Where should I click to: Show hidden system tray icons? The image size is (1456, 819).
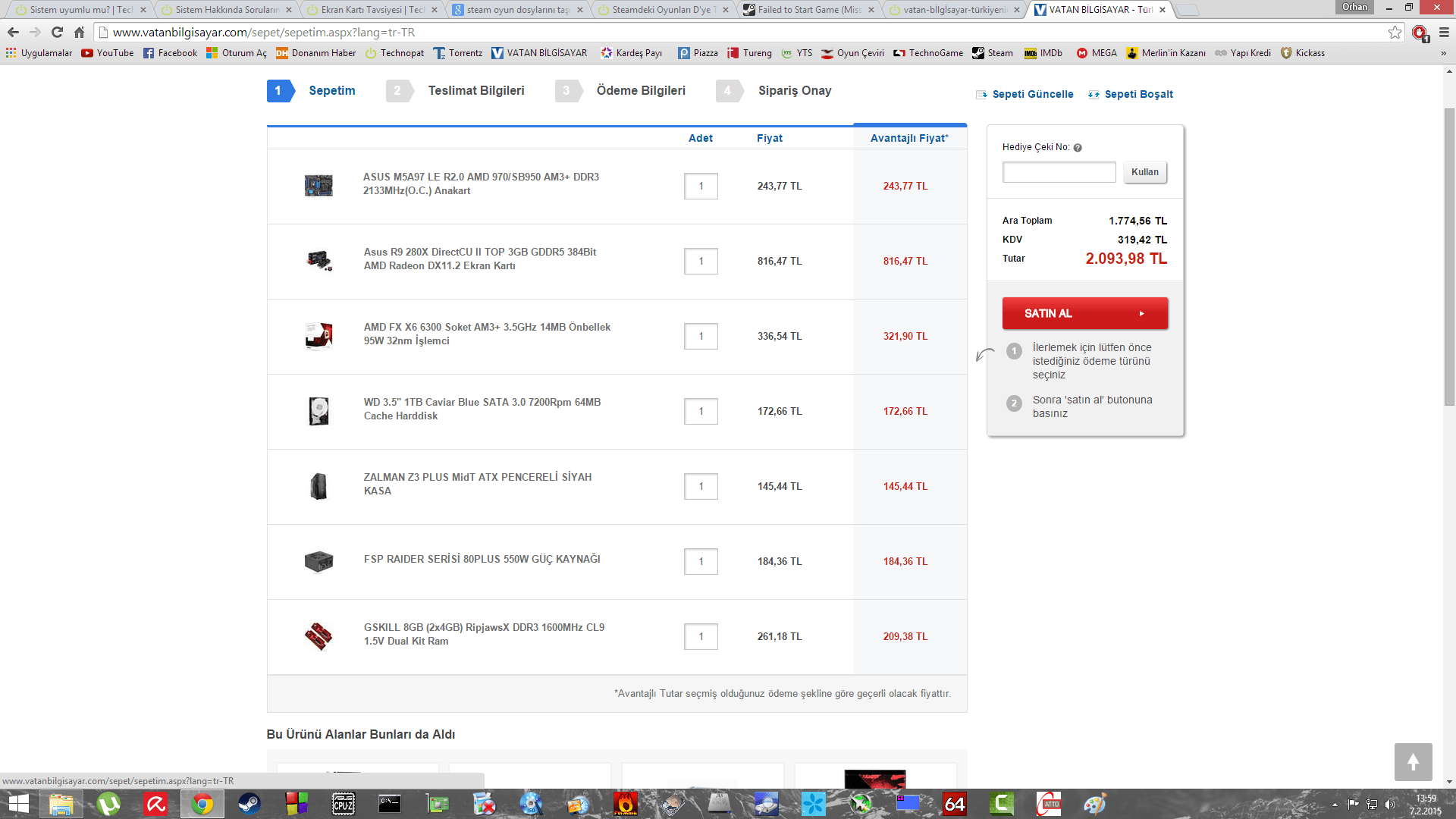[1335, 805]
